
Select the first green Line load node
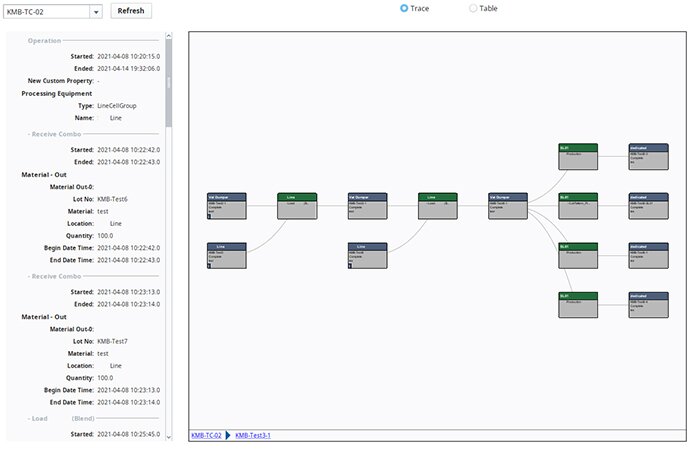[296, 206]
